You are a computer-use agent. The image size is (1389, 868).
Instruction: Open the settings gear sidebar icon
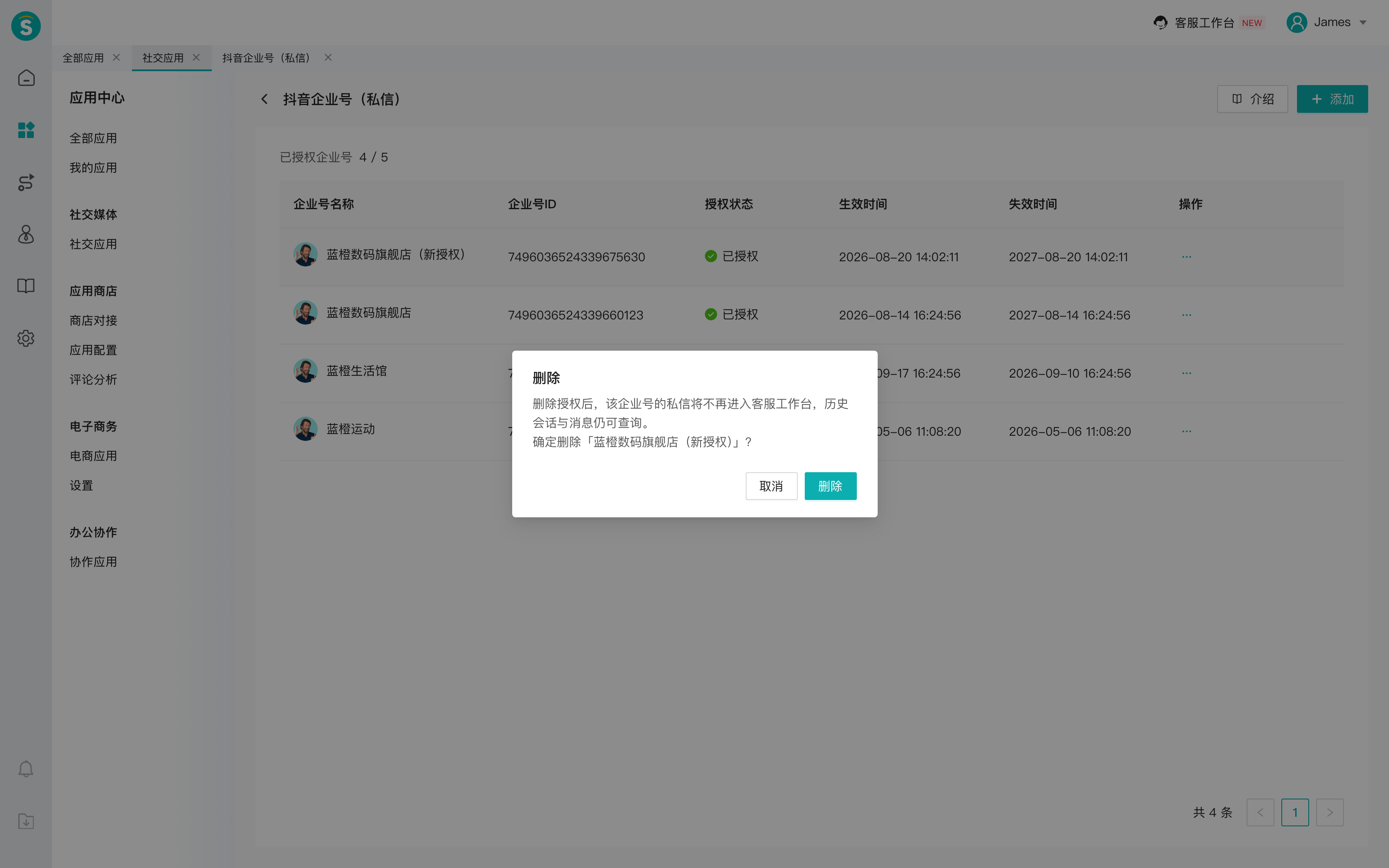click(x=26, y=338)
